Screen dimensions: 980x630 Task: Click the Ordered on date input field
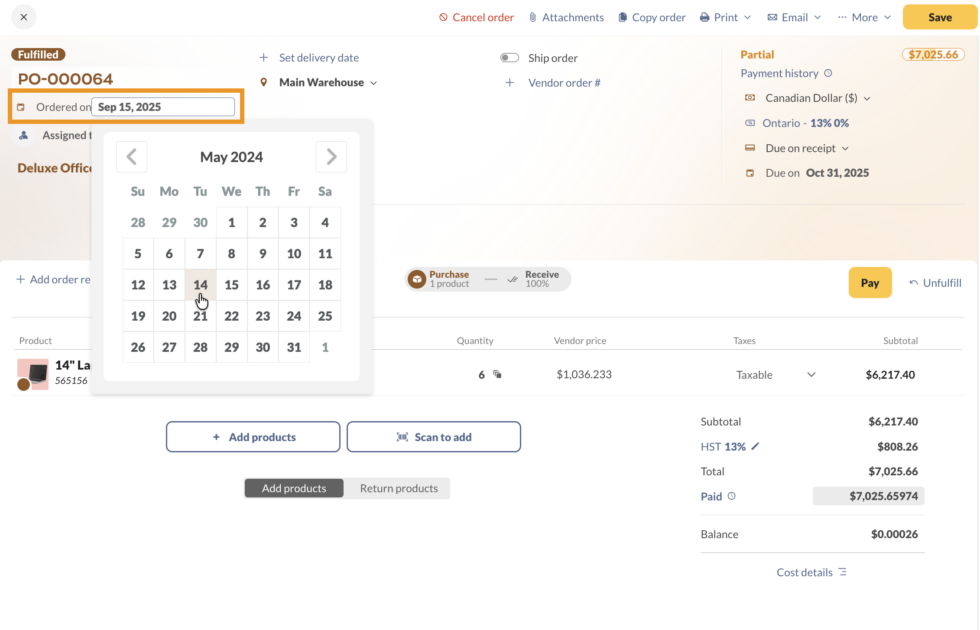pyautogui.click(x=163, y=107)
